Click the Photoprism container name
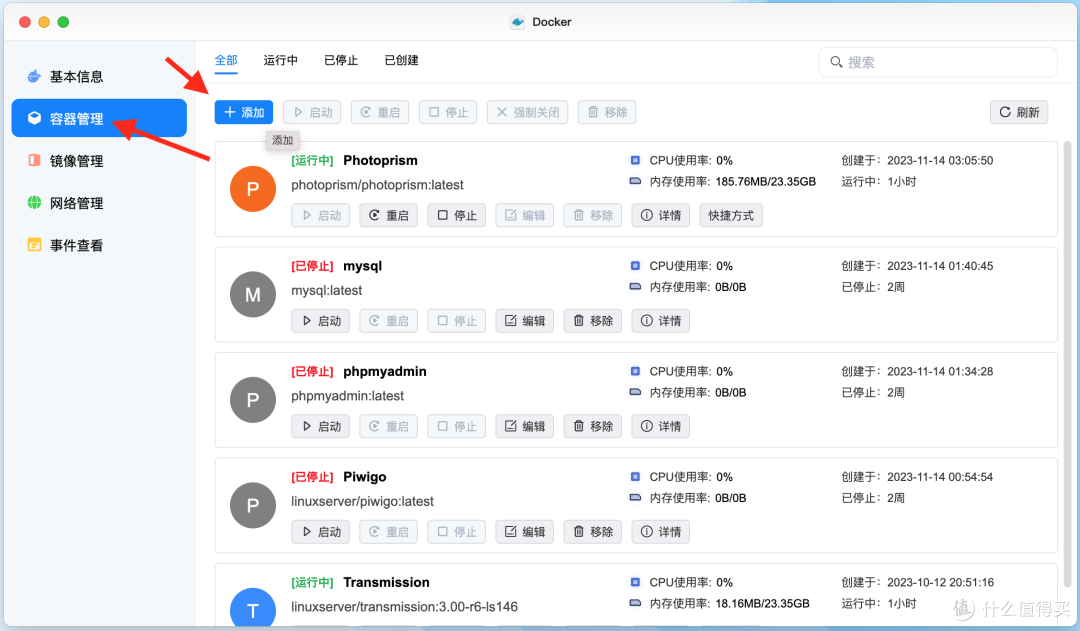 click(x=380, y=161)
